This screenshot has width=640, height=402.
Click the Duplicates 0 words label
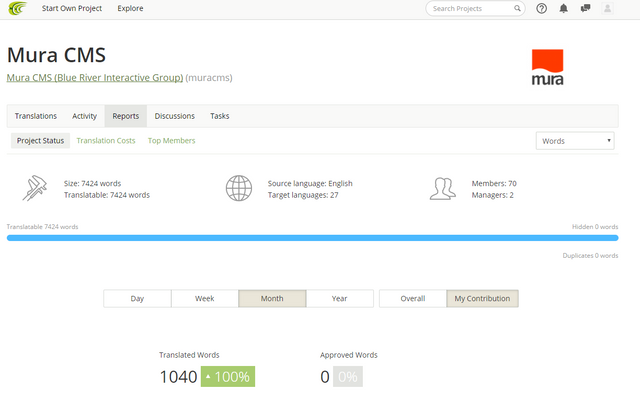(x=590, y=255)
